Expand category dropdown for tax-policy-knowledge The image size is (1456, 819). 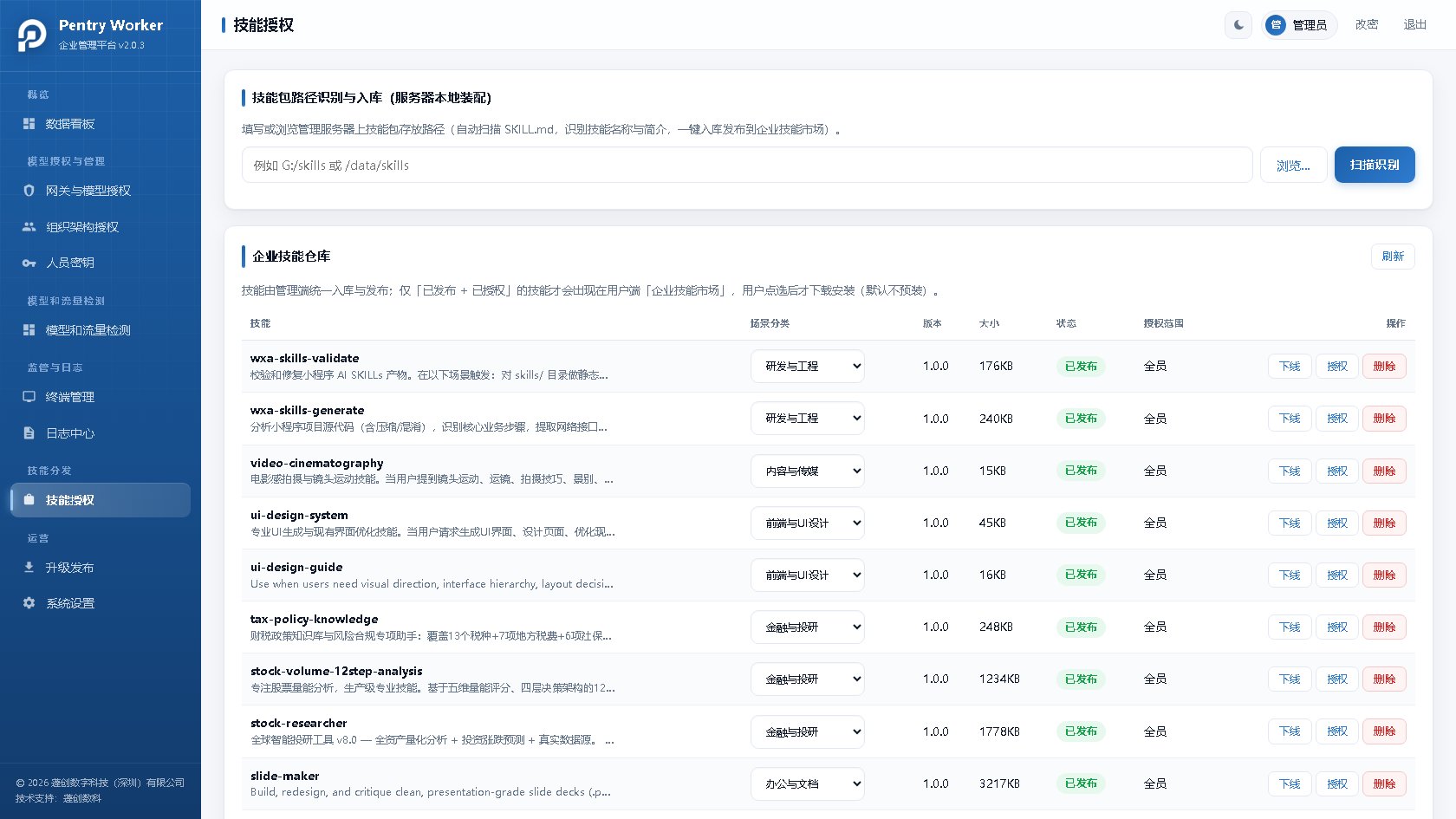click(807, 627)
